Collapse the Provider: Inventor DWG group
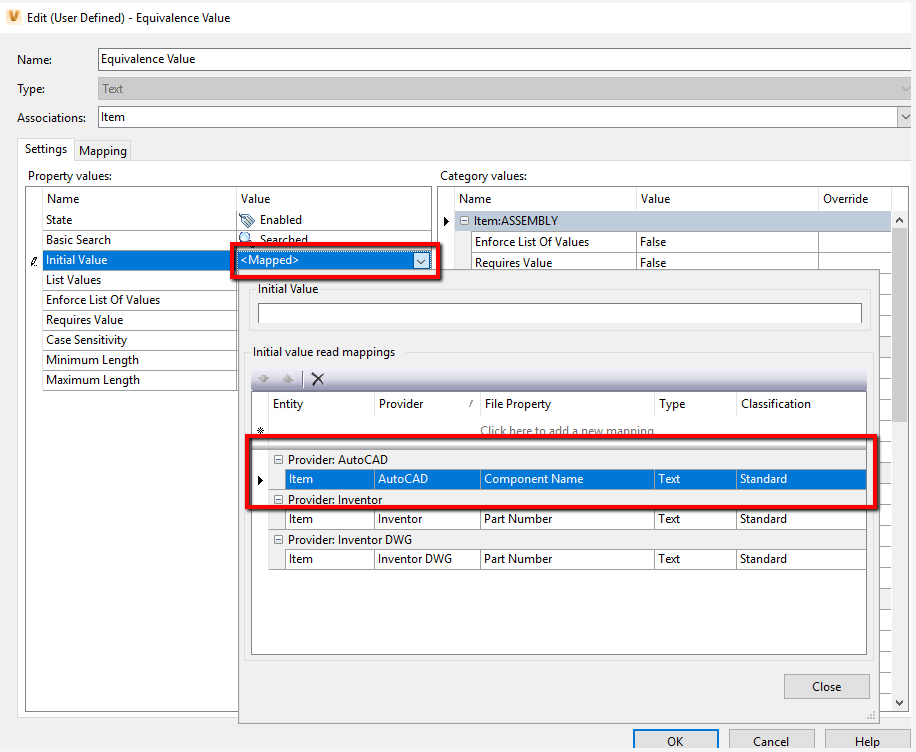This screenshot has width=916, height=752. pos(277,539)
